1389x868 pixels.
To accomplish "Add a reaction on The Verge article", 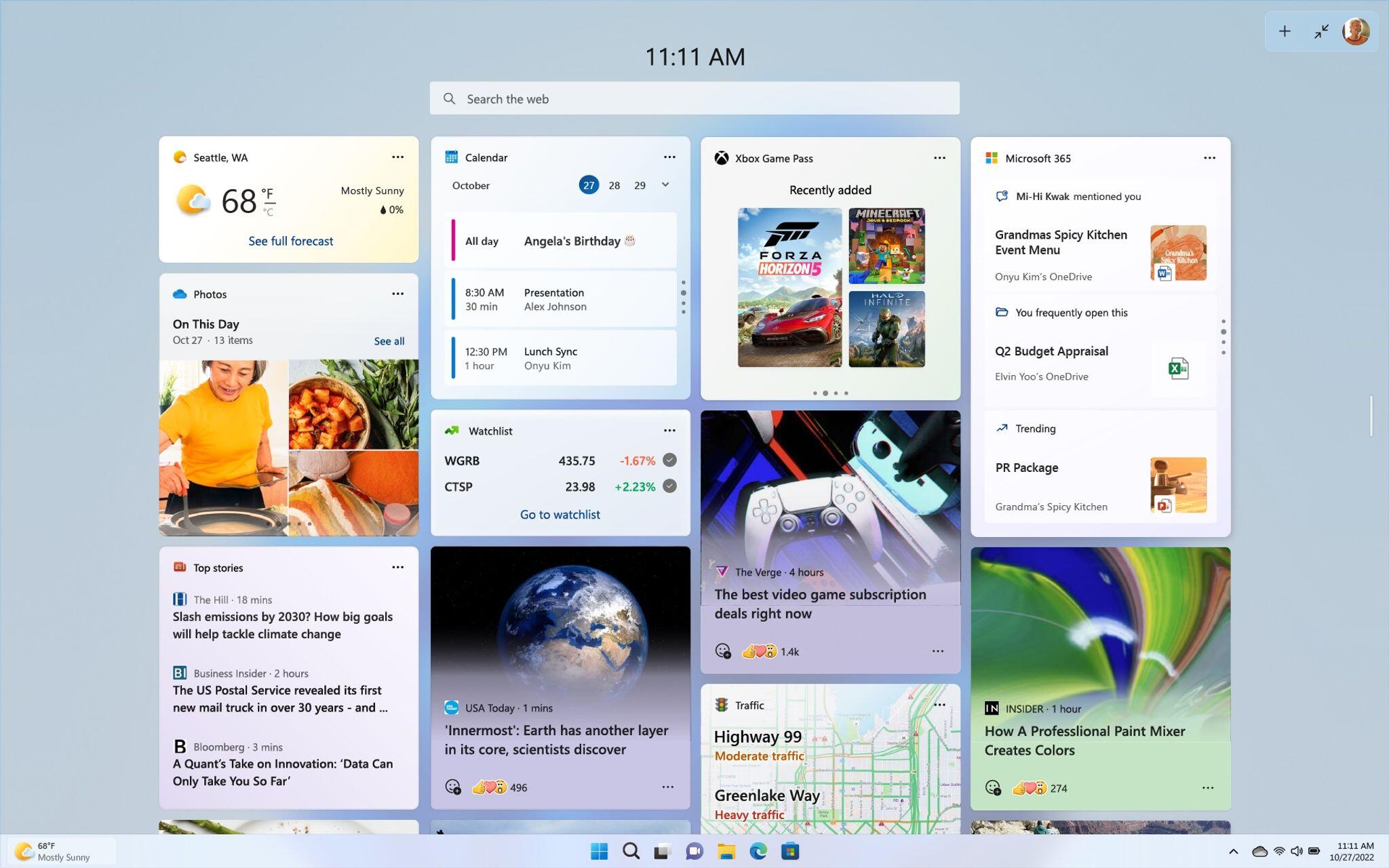I will (x=724, y=651).
